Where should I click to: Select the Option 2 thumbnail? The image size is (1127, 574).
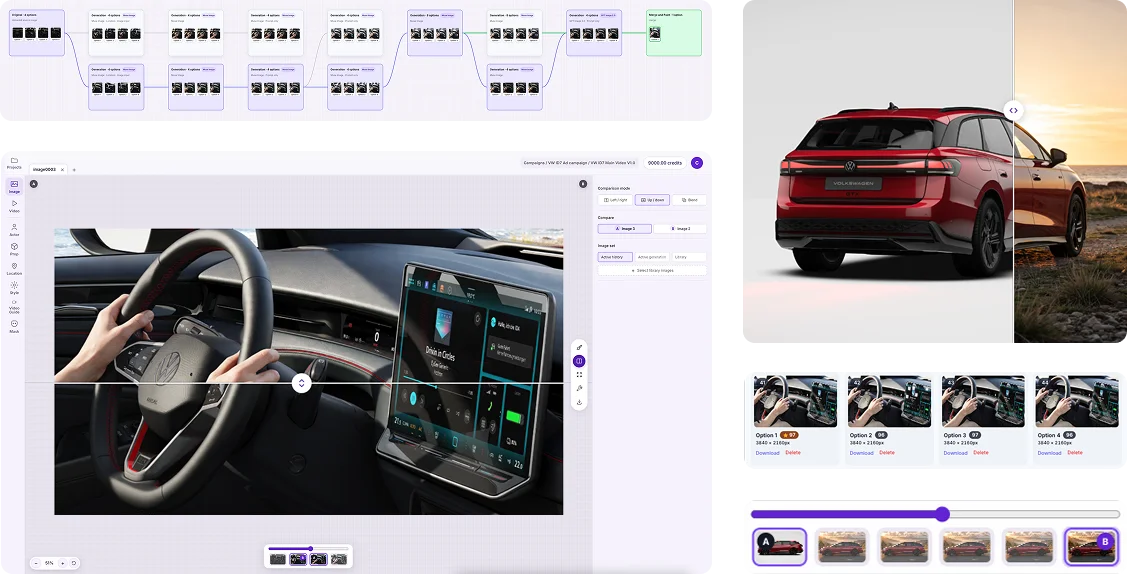889,401
